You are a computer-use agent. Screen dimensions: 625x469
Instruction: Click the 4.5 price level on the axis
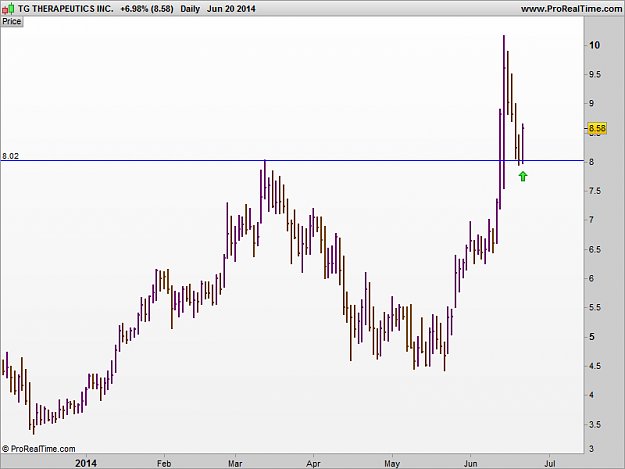(x=595, y=366)
